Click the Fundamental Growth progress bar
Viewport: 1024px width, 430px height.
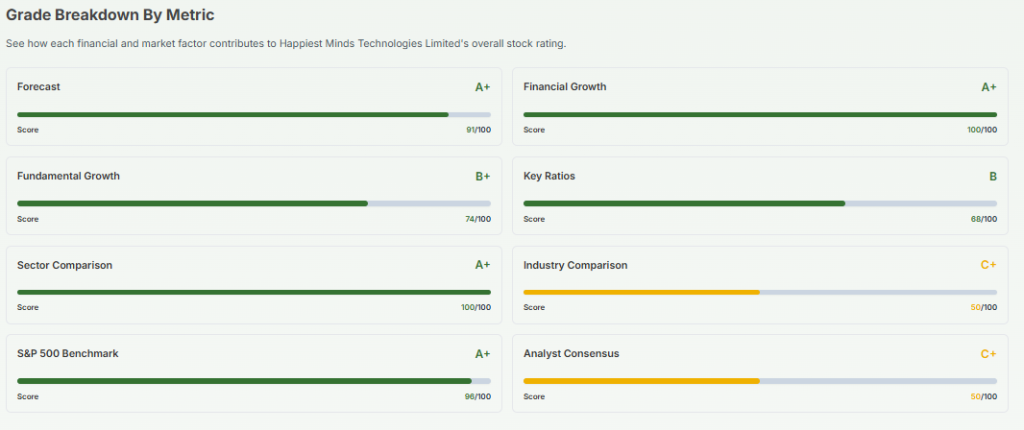[x=254, y=204]
